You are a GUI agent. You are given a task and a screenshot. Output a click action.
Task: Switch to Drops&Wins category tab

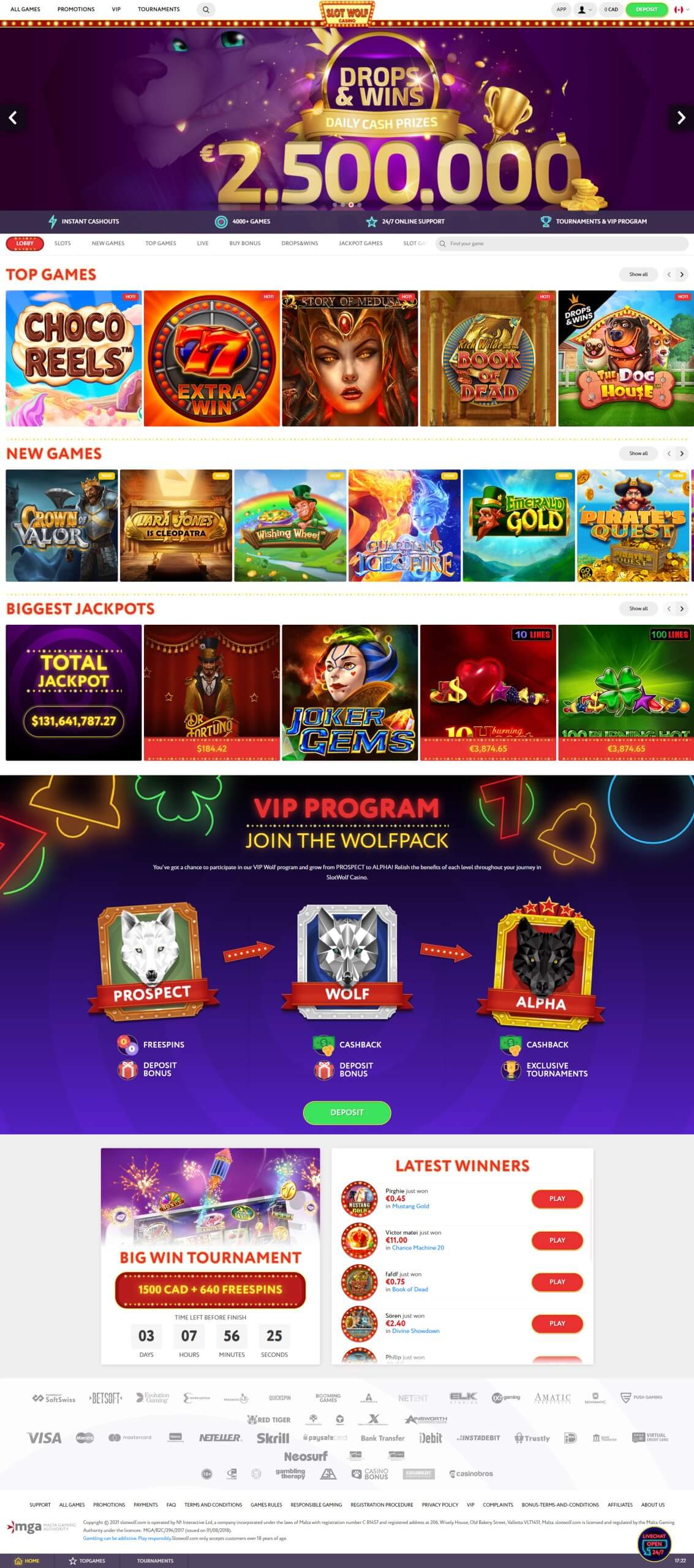point(300,244)
